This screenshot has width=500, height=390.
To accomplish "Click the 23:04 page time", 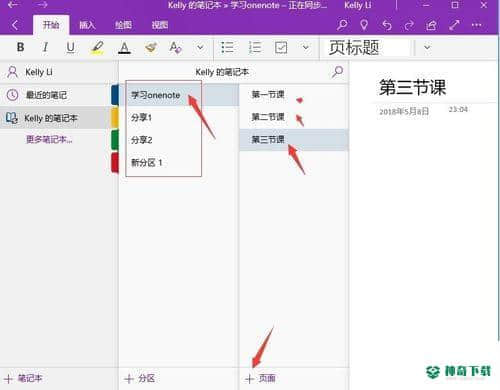I will point(458,109).
